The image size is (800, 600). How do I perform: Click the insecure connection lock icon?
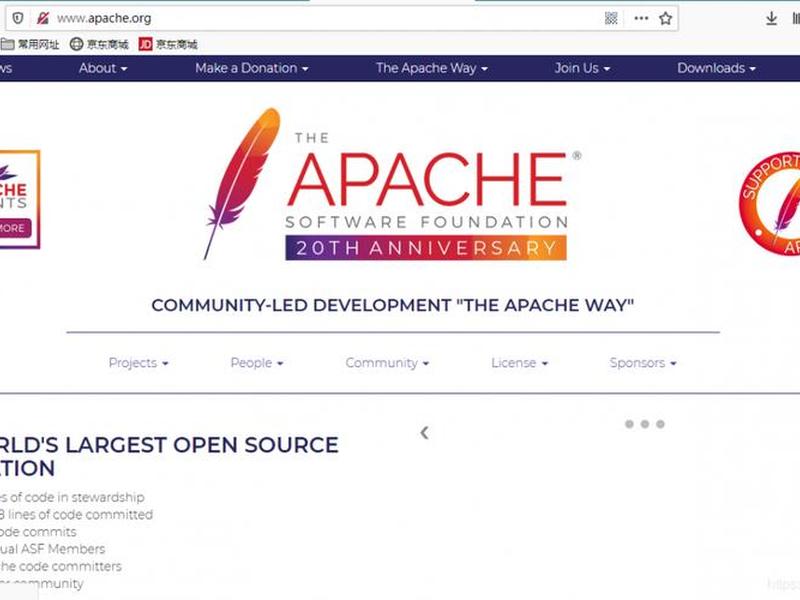pyautogui.click(x=43, y=18)
